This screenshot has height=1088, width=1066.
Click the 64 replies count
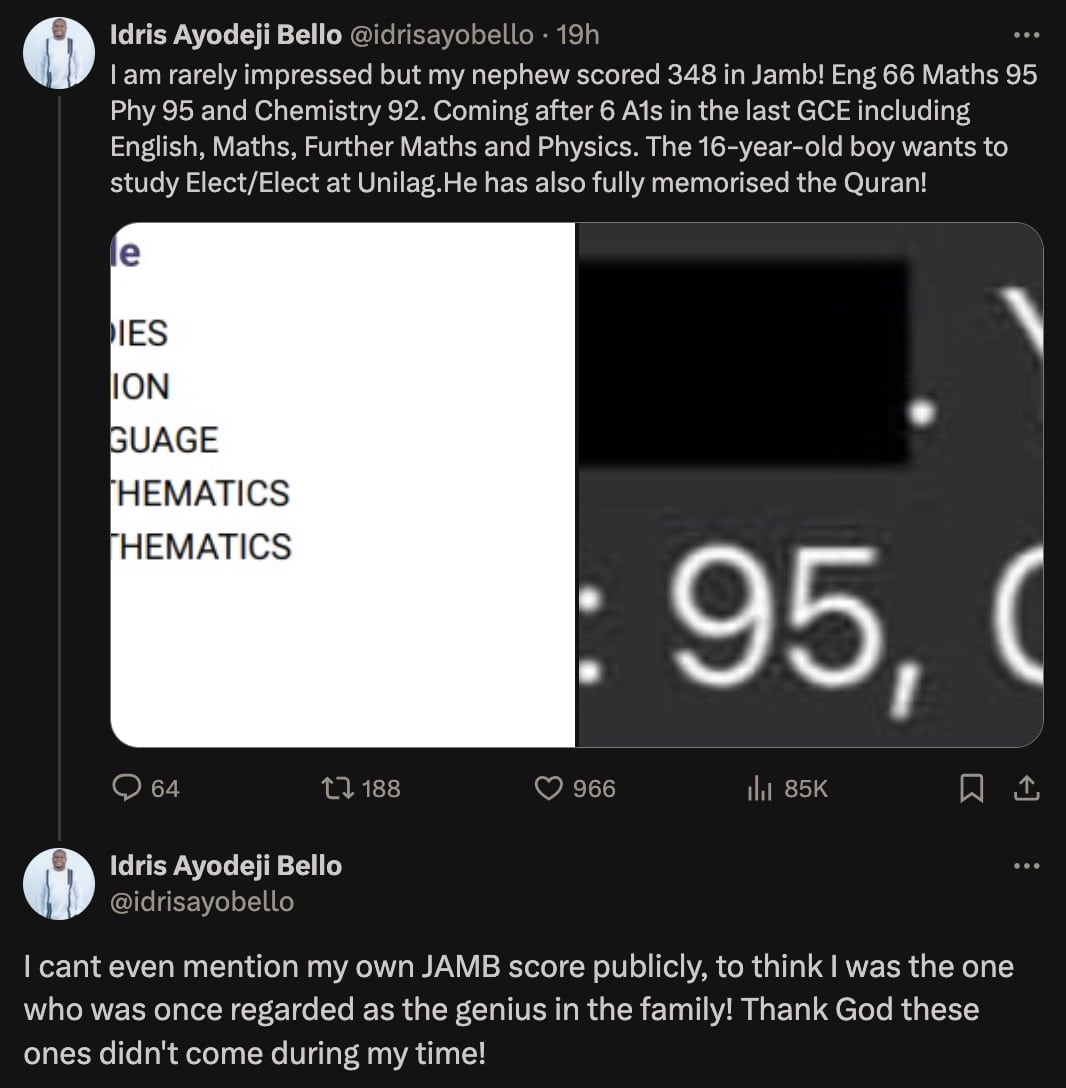pos(163,789)
